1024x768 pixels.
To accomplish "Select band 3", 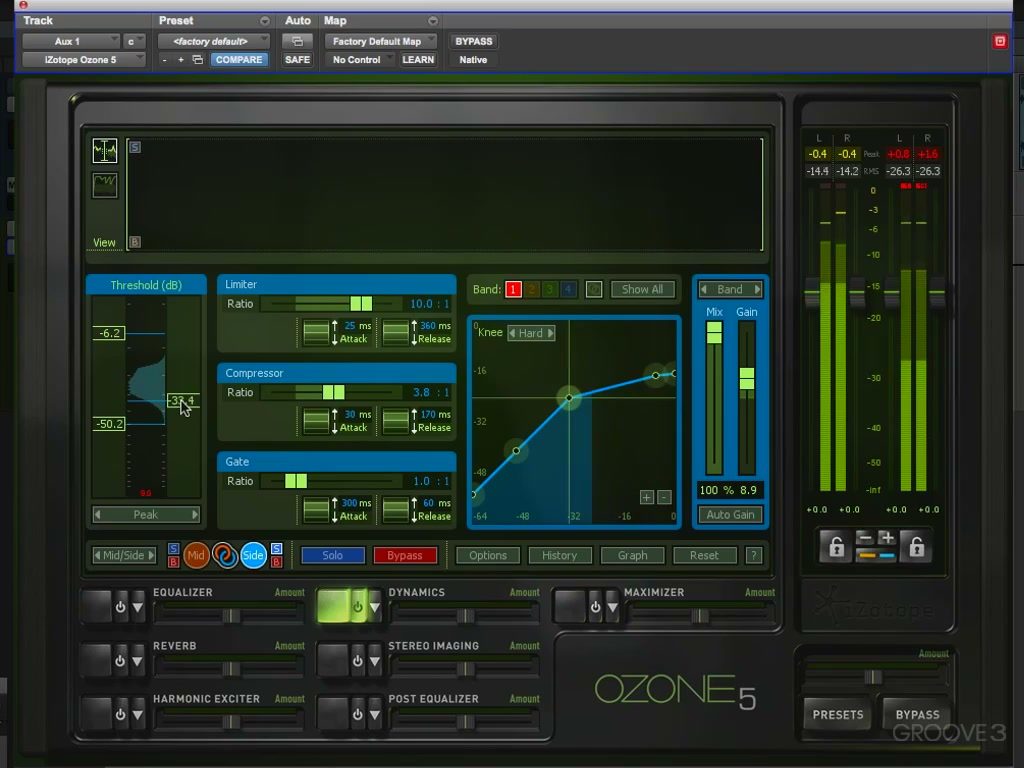I will pyautogui.click(x=550, y=289).
